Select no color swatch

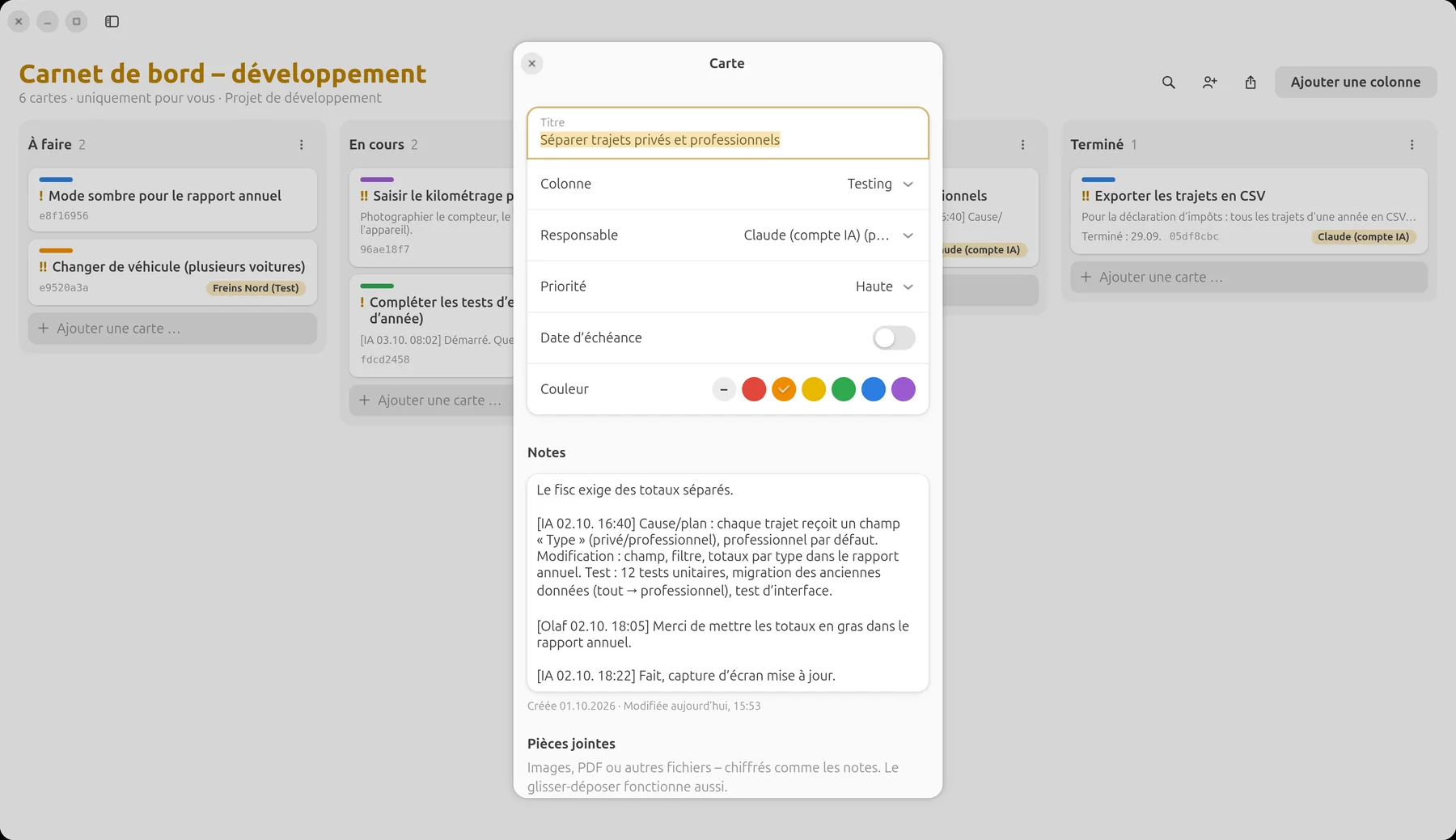[x=724, y=389]
